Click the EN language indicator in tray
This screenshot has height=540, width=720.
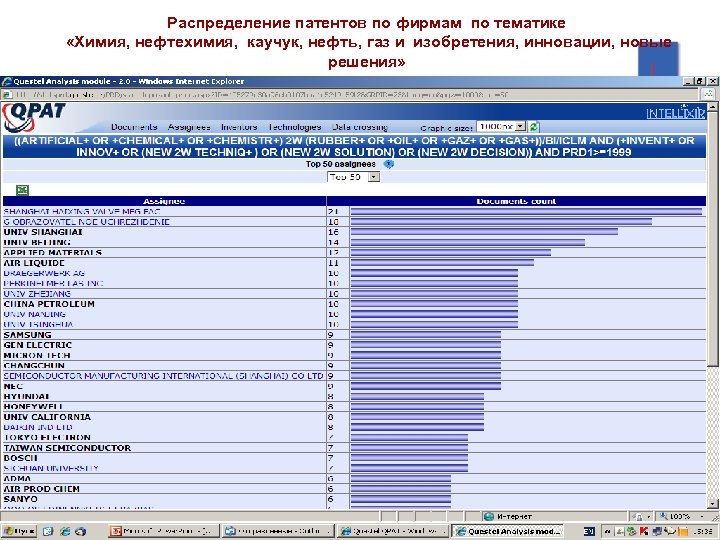click(x=589, y=531)
